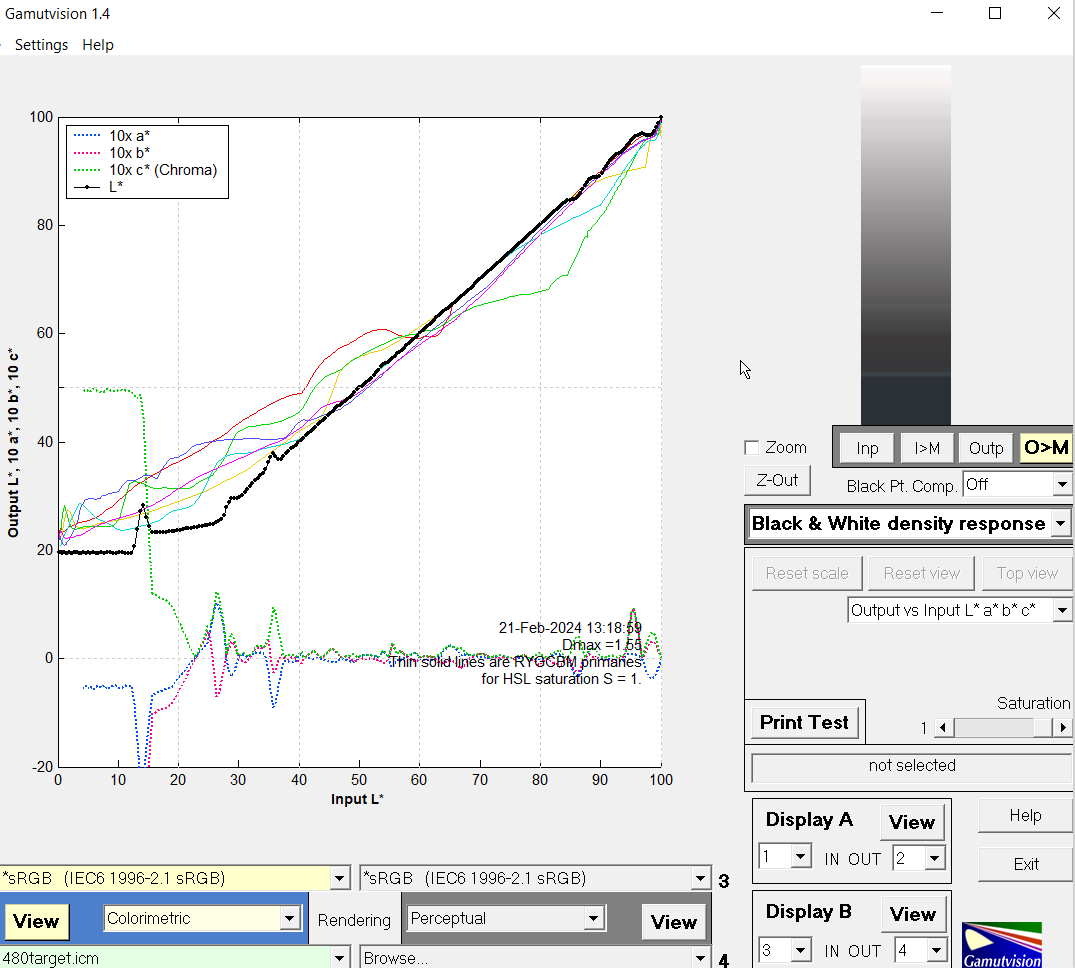1075x968 pixels.
Task: Expand Black & White density response dropdown
Action: coord(908,523)
